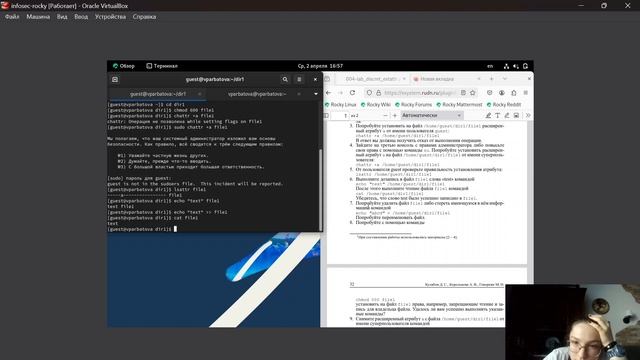Zoom out the PDF with minus
The width and height of the screenshot is (640, 360).
(x=385, y=116)
